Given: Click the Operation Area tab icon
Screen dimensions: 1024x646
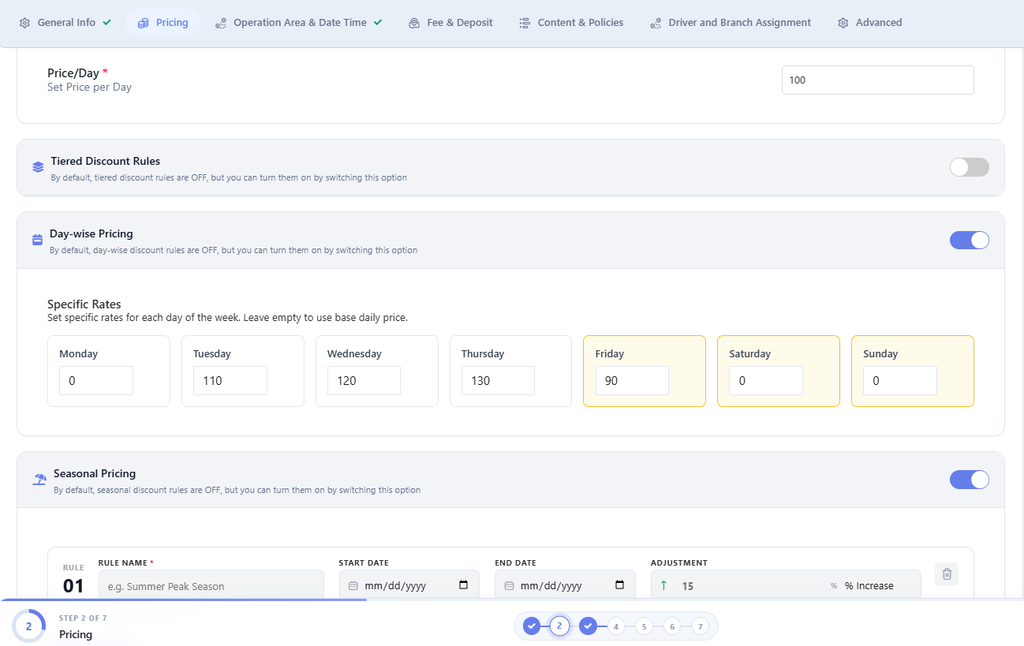Looking at the screenshot, I should coord(221,23).
